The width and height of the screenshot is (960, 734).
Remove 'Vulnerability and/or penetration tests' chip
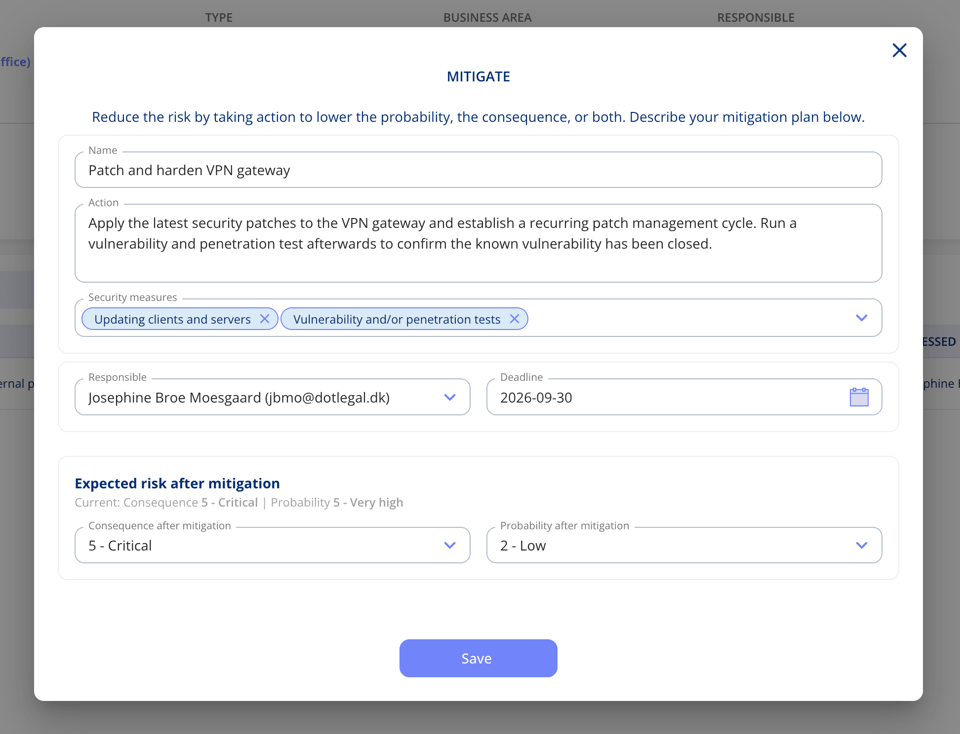coord(514,319)
